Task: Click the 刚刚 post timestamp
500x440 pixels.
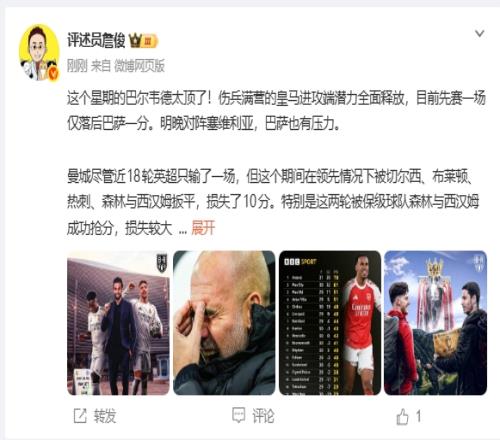Action: click(x=77, y=66)
